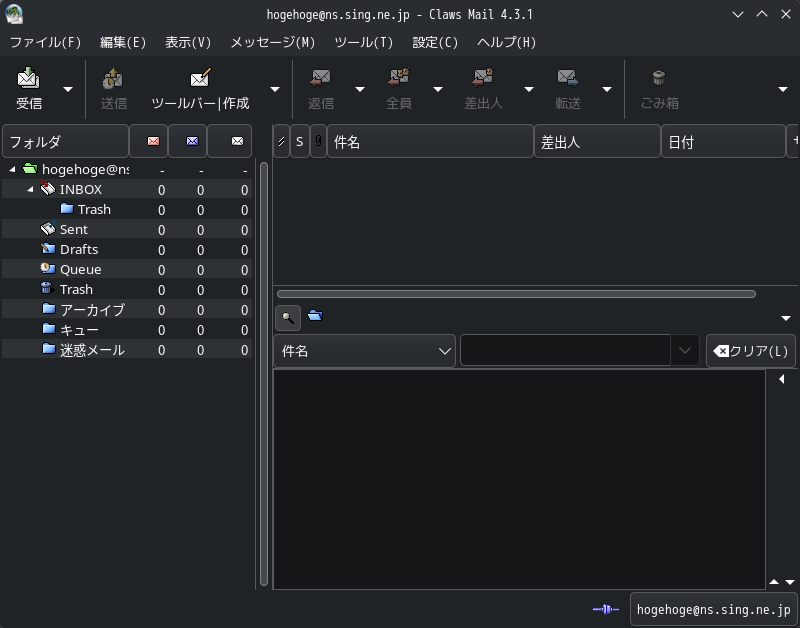
Task: Select the Queue folder icon
Action: tap(48, 269)
